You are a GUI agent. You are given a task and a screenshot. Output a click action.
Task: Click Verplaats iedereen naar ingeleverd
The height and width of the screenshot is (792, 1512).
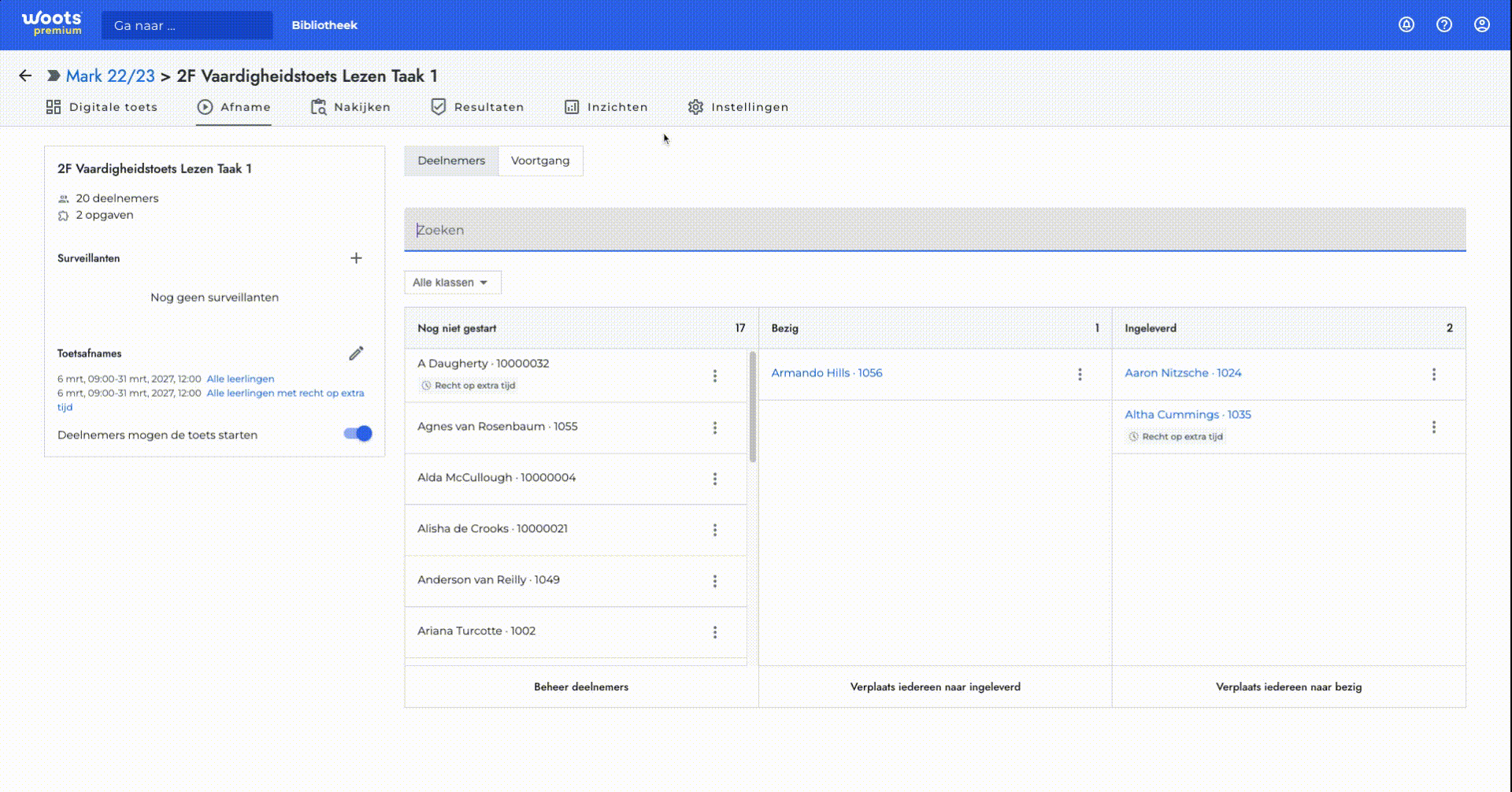tap(935, 687)
